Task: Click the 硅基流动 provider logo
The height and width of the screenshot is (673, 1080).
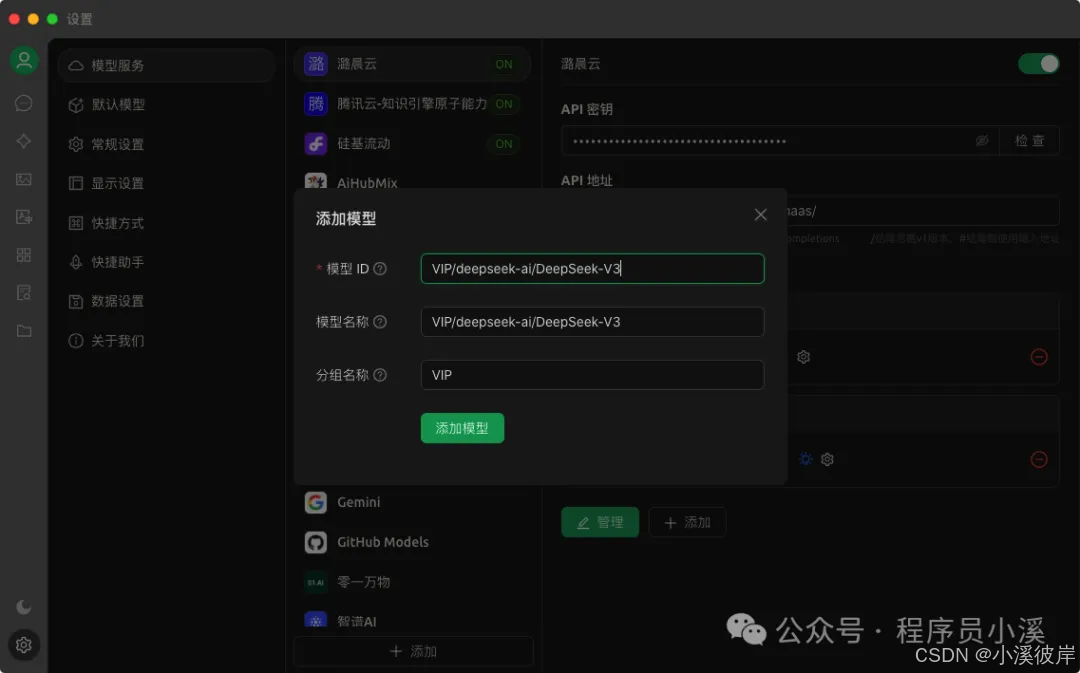Action: tap(316, 144)
